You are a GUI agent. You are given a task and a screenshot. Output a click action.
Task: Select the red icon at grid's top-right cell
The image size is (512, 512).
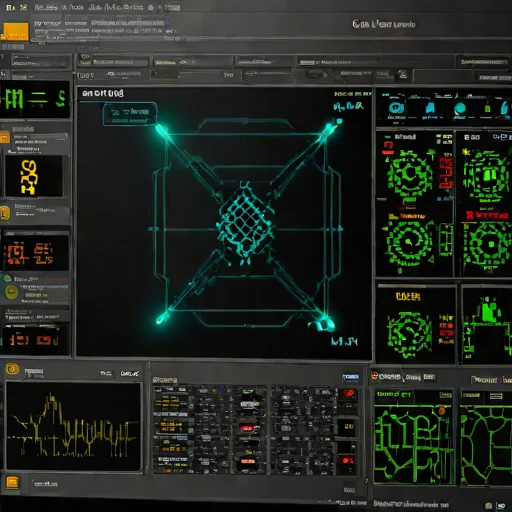click(x=349, y=393)
